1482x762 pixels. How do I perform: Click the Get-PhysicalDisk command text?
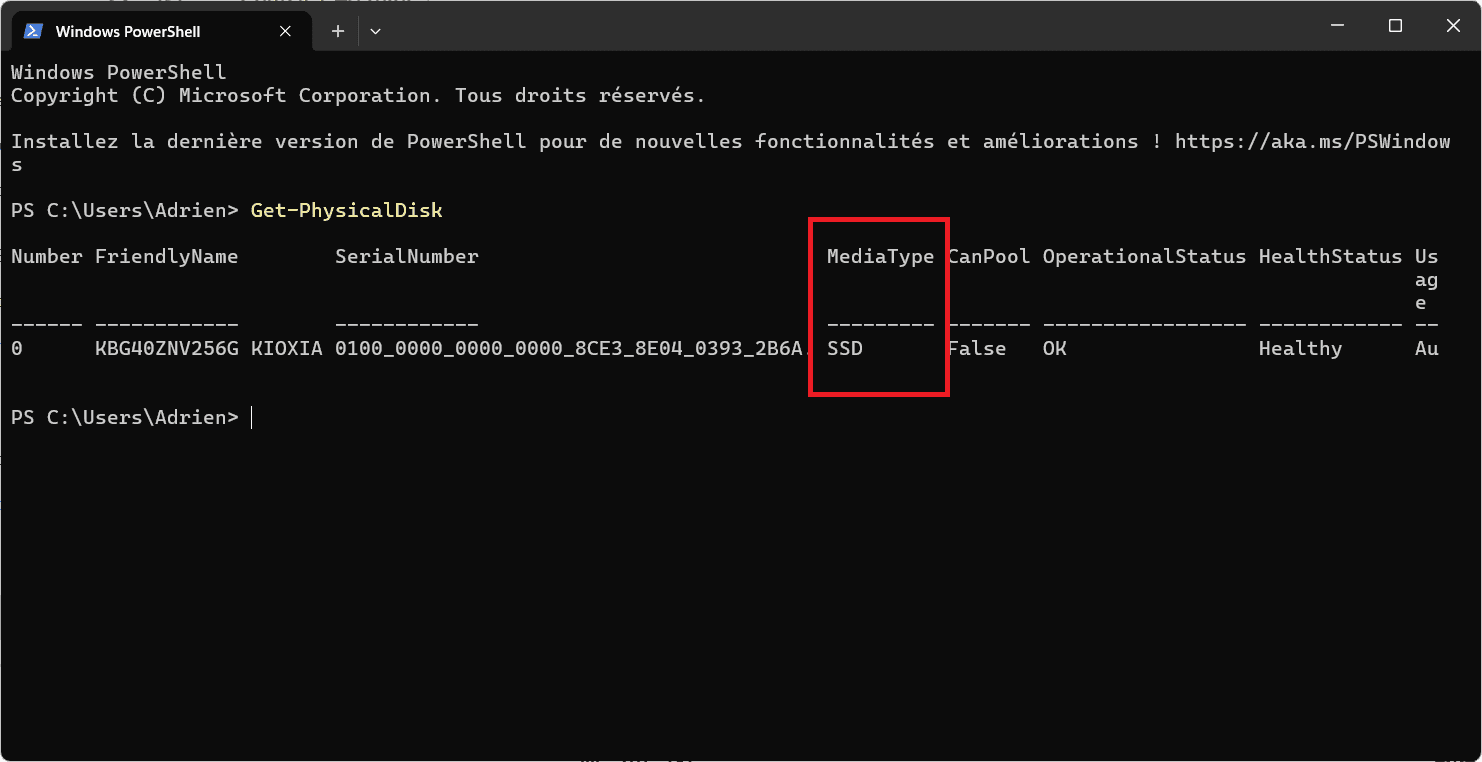coord(346,210)
